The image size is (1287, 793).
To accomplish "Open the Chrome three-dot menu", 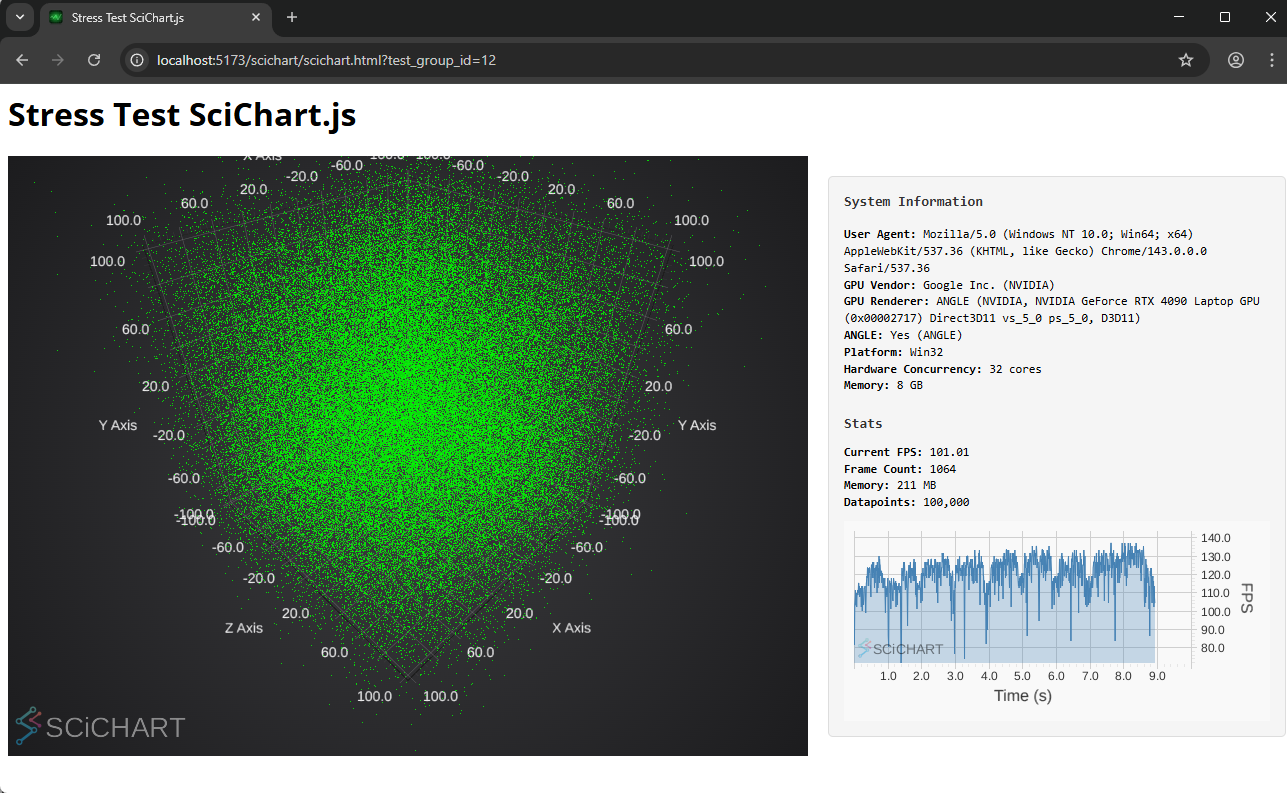I will [1271, 60].
